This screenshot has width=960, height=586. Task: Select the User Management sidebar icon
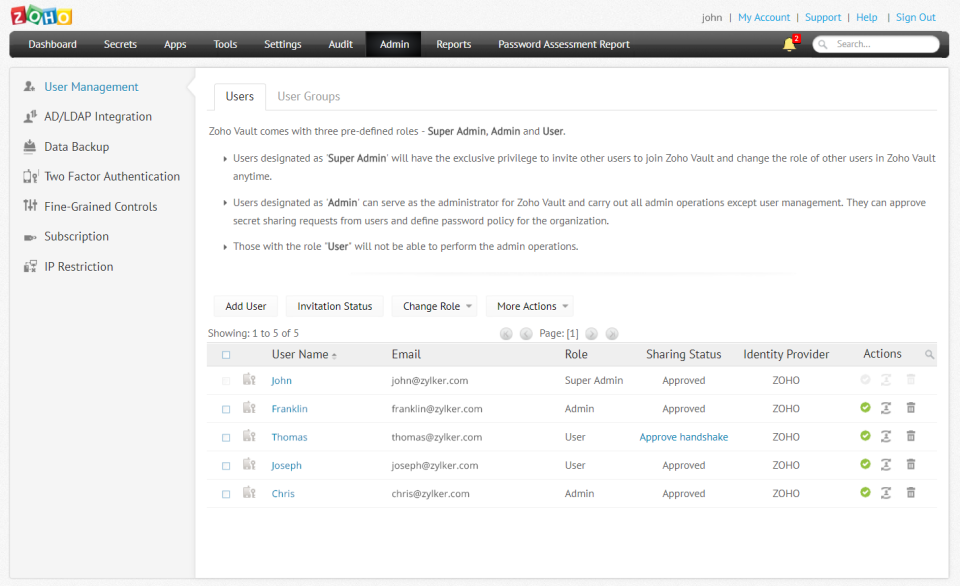(28, 86)
